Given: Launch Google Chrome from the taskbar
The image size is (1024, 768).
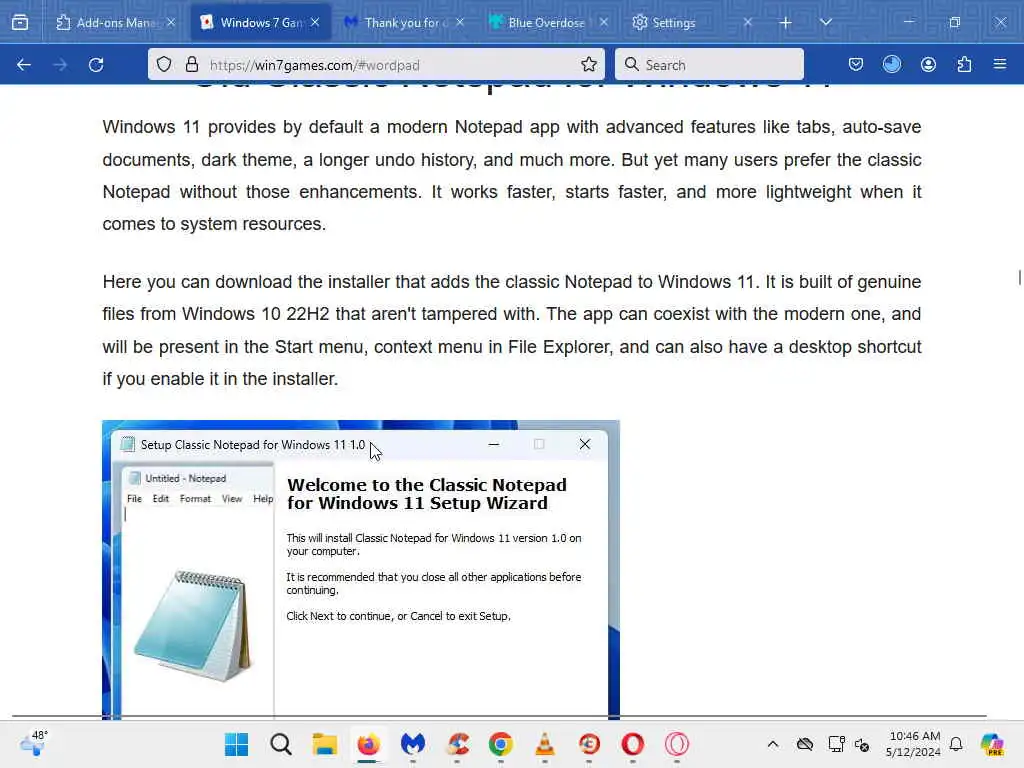Looking at the screenshot, I should coord(501,744).
